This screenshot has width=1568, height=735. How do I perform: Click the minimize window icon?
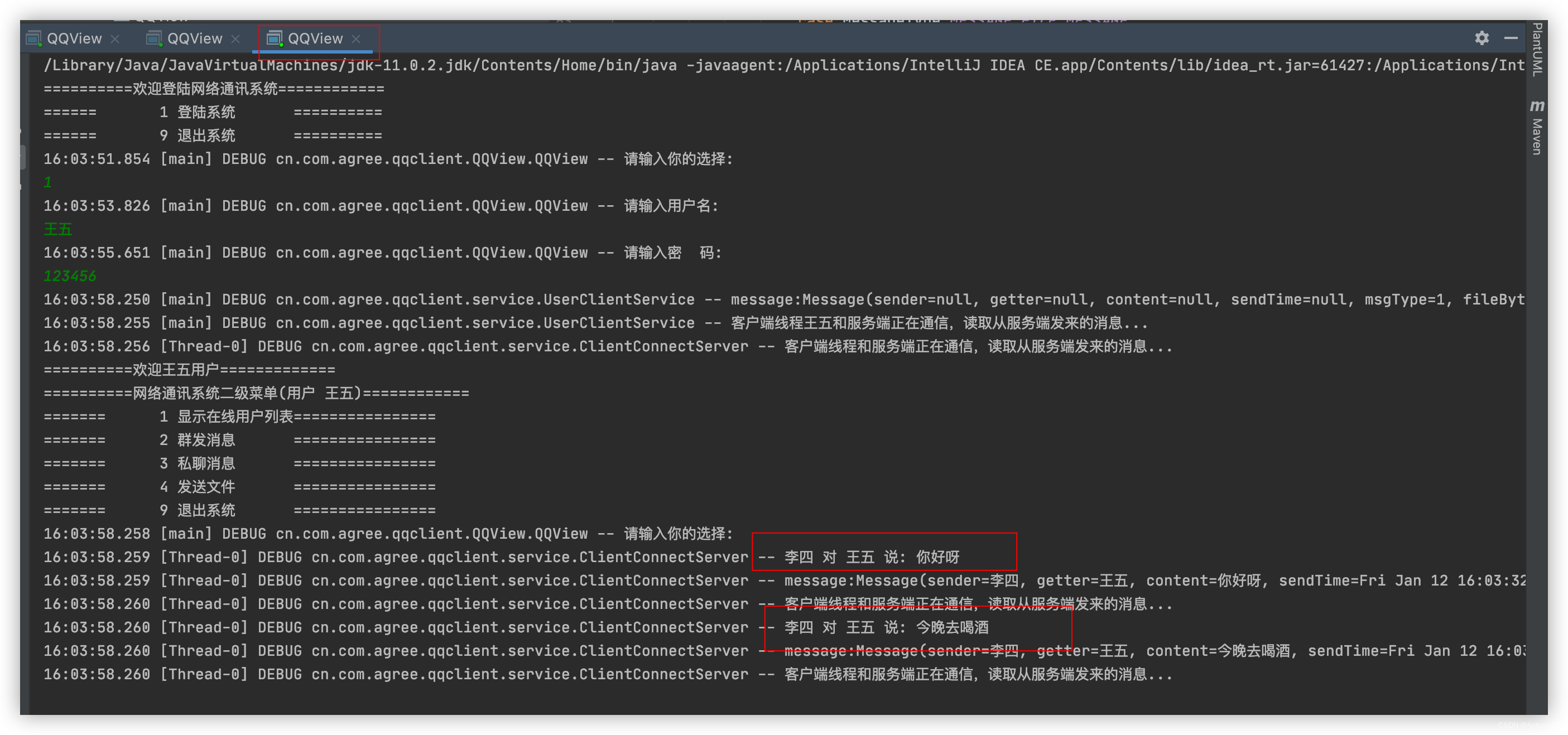tap(1511, 38)
